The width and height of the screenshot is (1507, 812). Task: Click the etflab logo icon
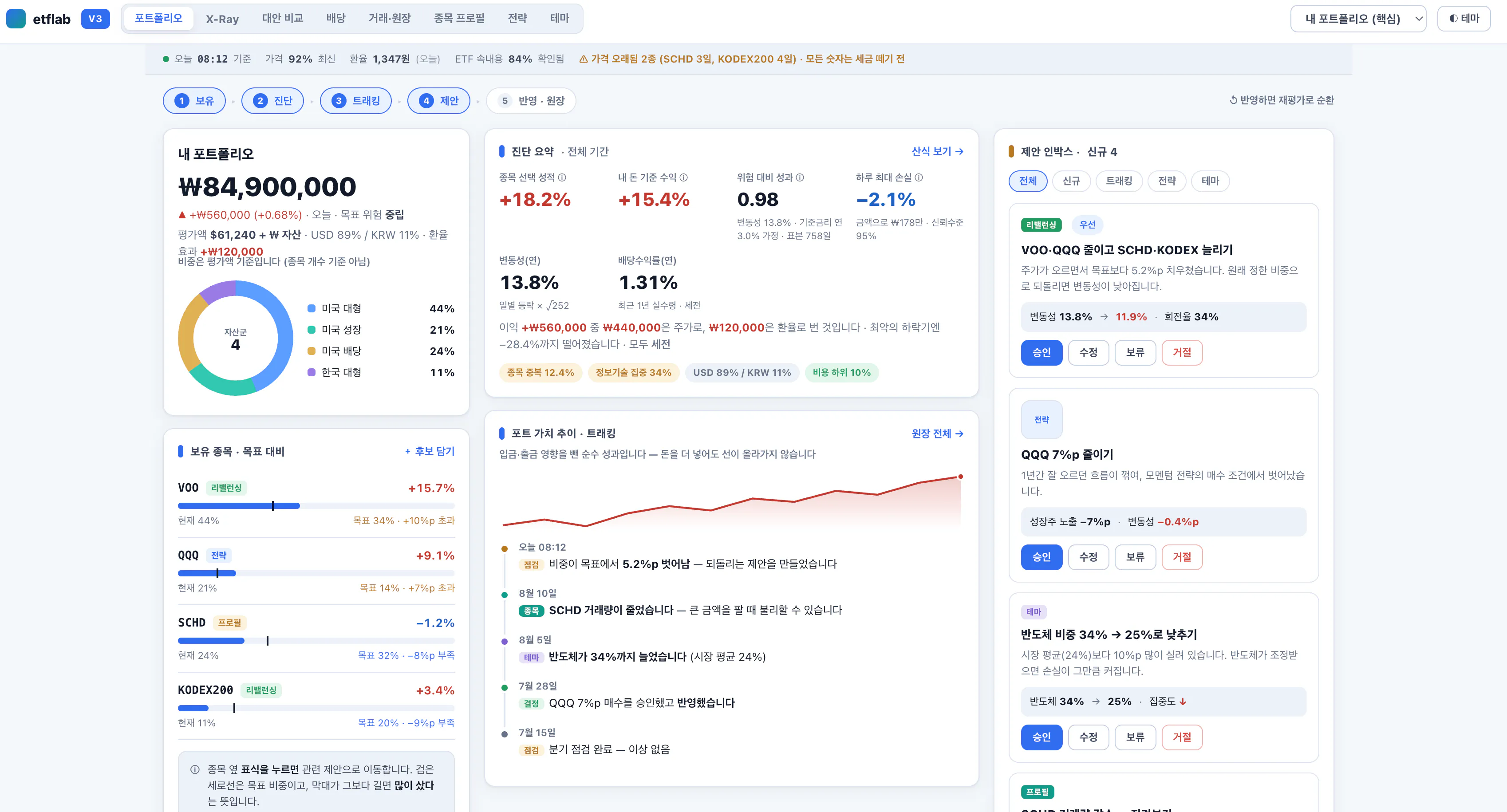click(16, 19)
